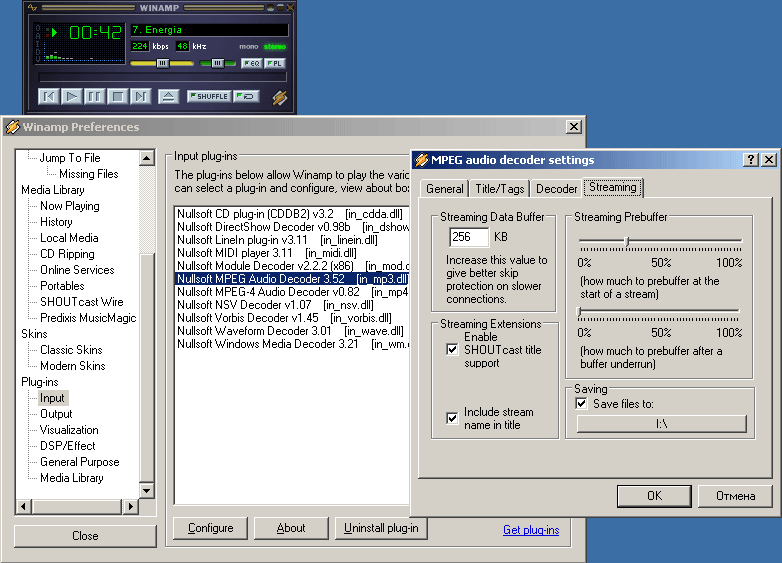Screen dimensions: 782x563
Task: Open DSP/Effect plug-ins page
Action: click(x=68, y=446)
